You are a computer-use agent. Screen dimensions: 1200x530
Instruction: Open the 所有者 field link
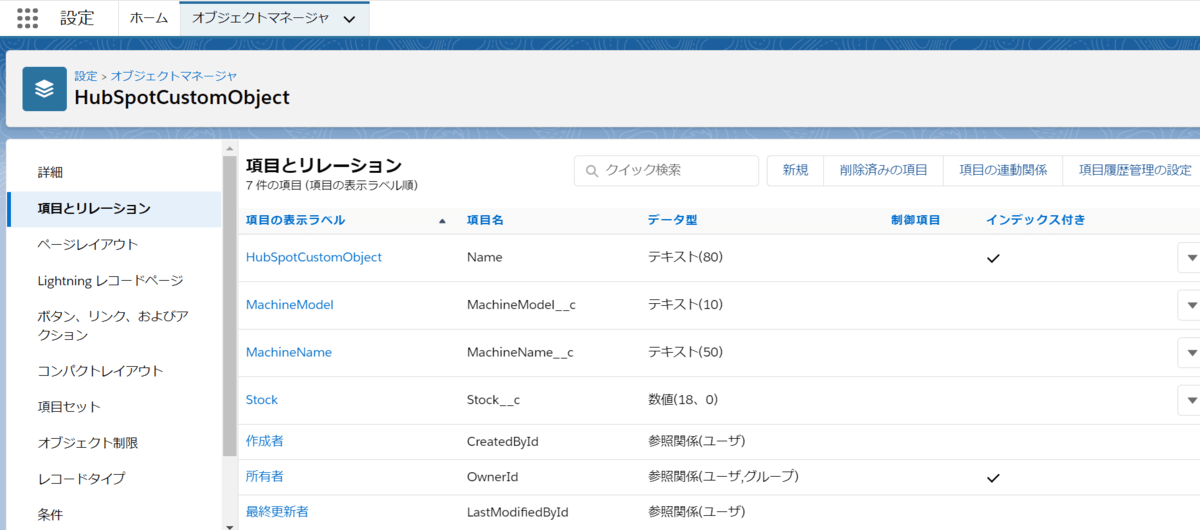point(265,476)
